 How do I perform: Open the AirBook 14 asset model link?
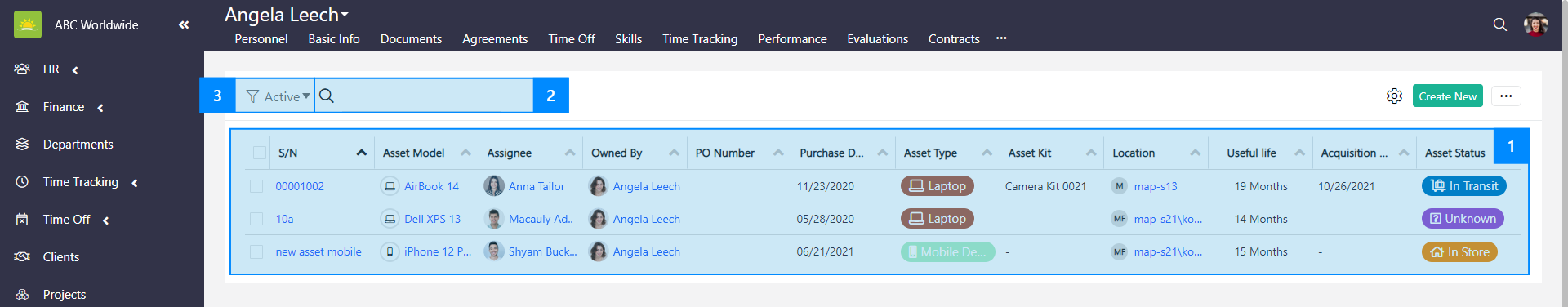[431, 186]
